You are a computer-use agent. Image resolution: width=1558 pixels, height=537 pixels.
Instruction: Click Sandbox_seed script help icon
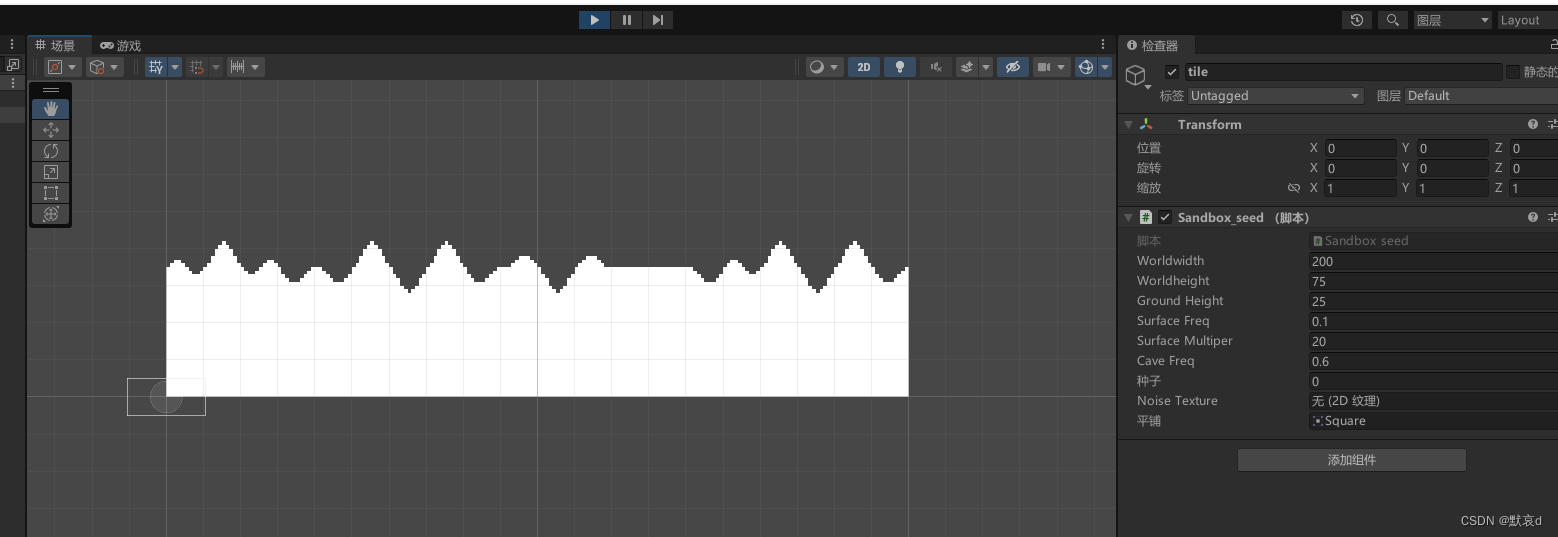[x=1533, y=217]
